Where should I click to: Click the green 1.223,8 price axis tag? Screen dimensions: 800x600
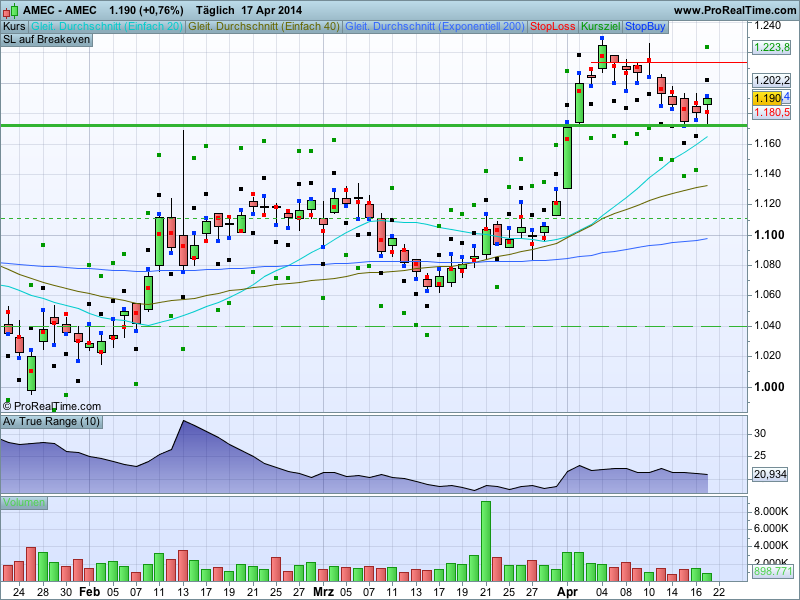[x=772, y=47]
